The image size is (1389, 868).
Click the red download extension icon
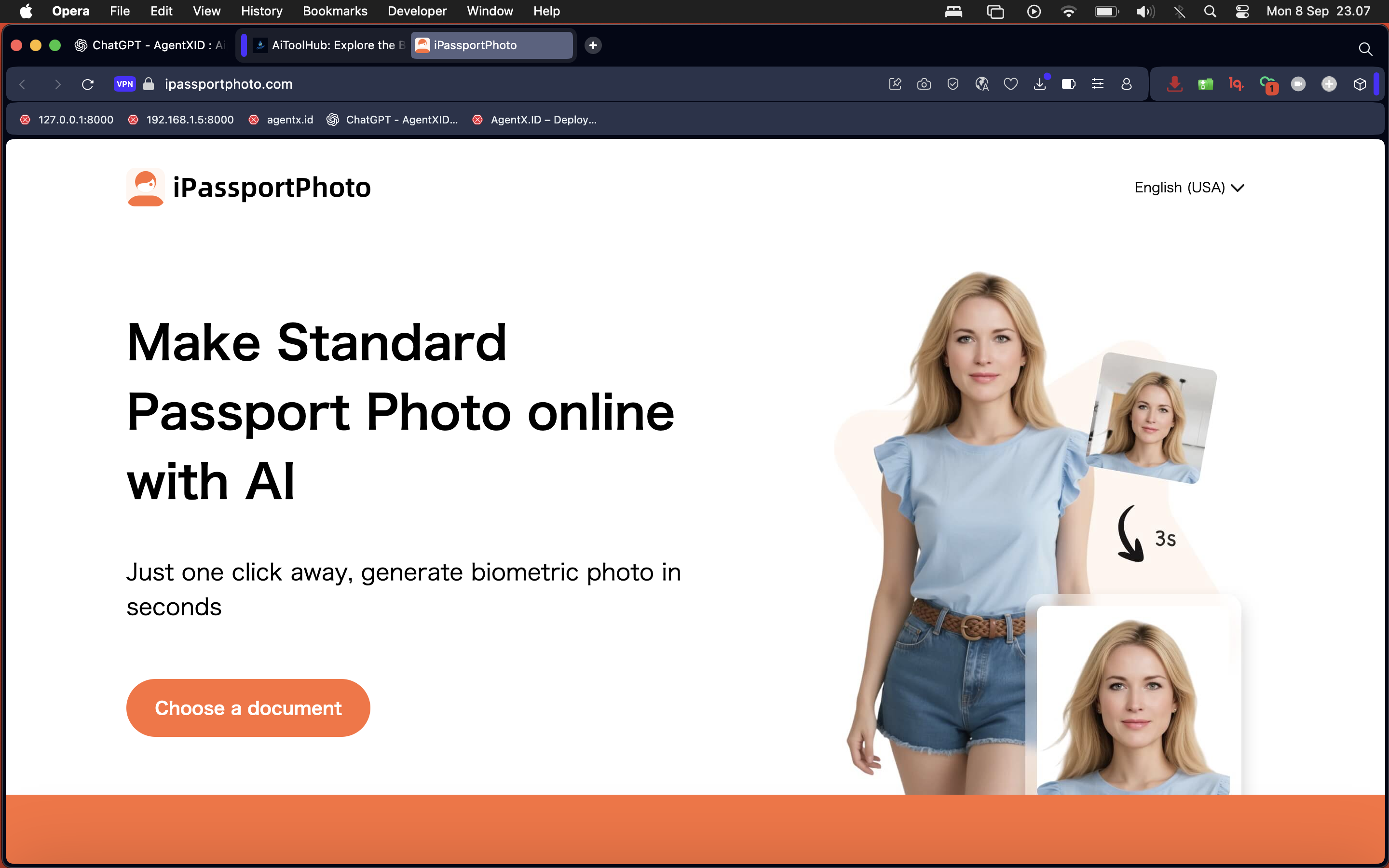pyautogui.click(x=1174, y=84)
